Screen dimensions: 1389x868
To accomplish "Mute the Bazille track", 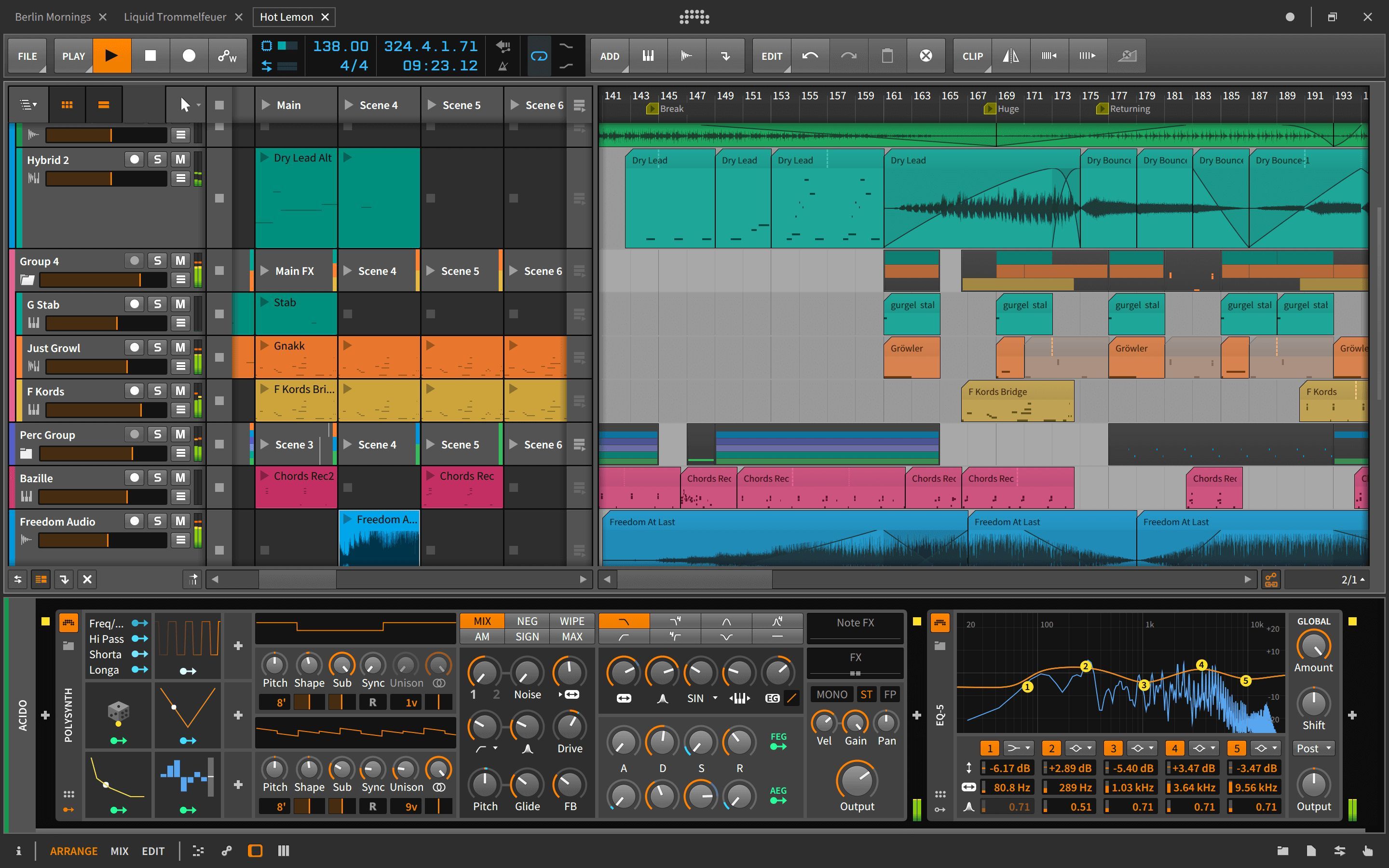I will 179,477.
